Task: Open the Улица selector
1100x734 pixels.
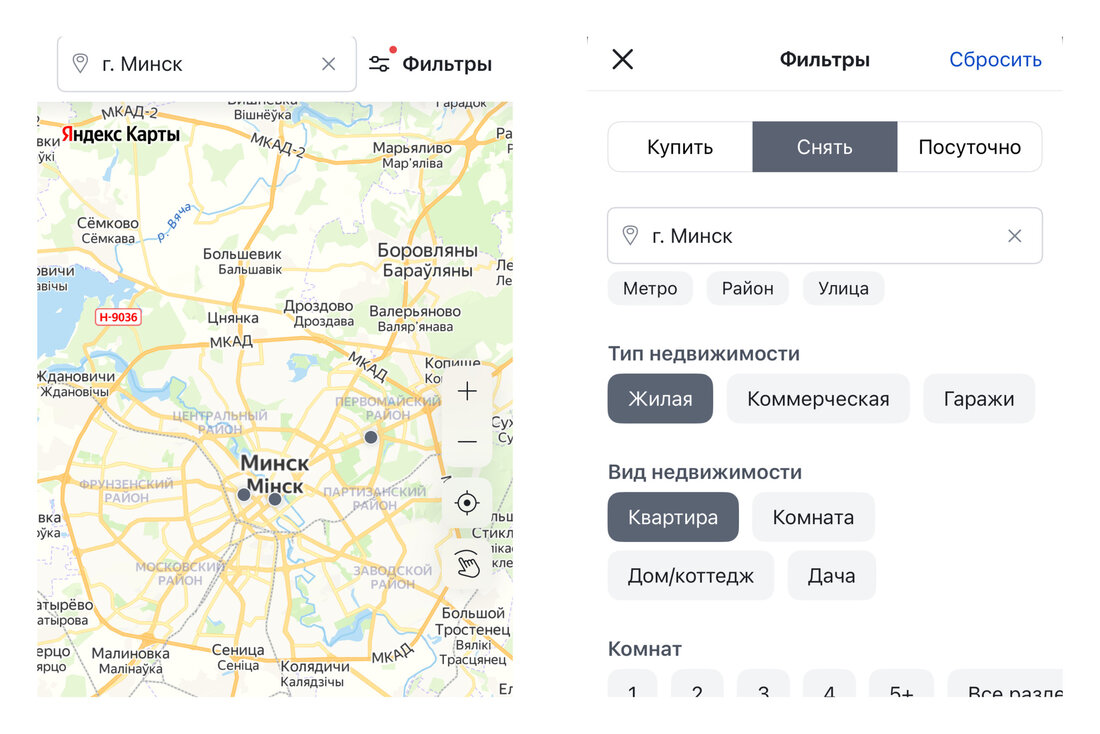Action: click(x=843, y=289)
